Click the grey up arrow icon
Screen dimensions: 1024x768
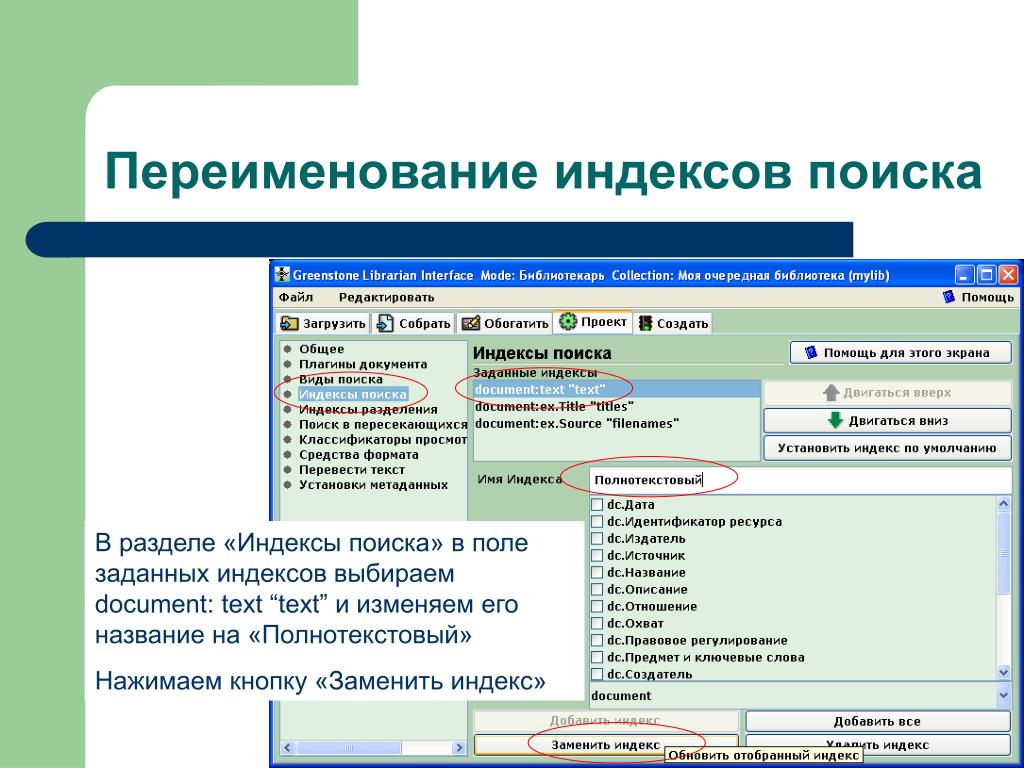(831, 392)
